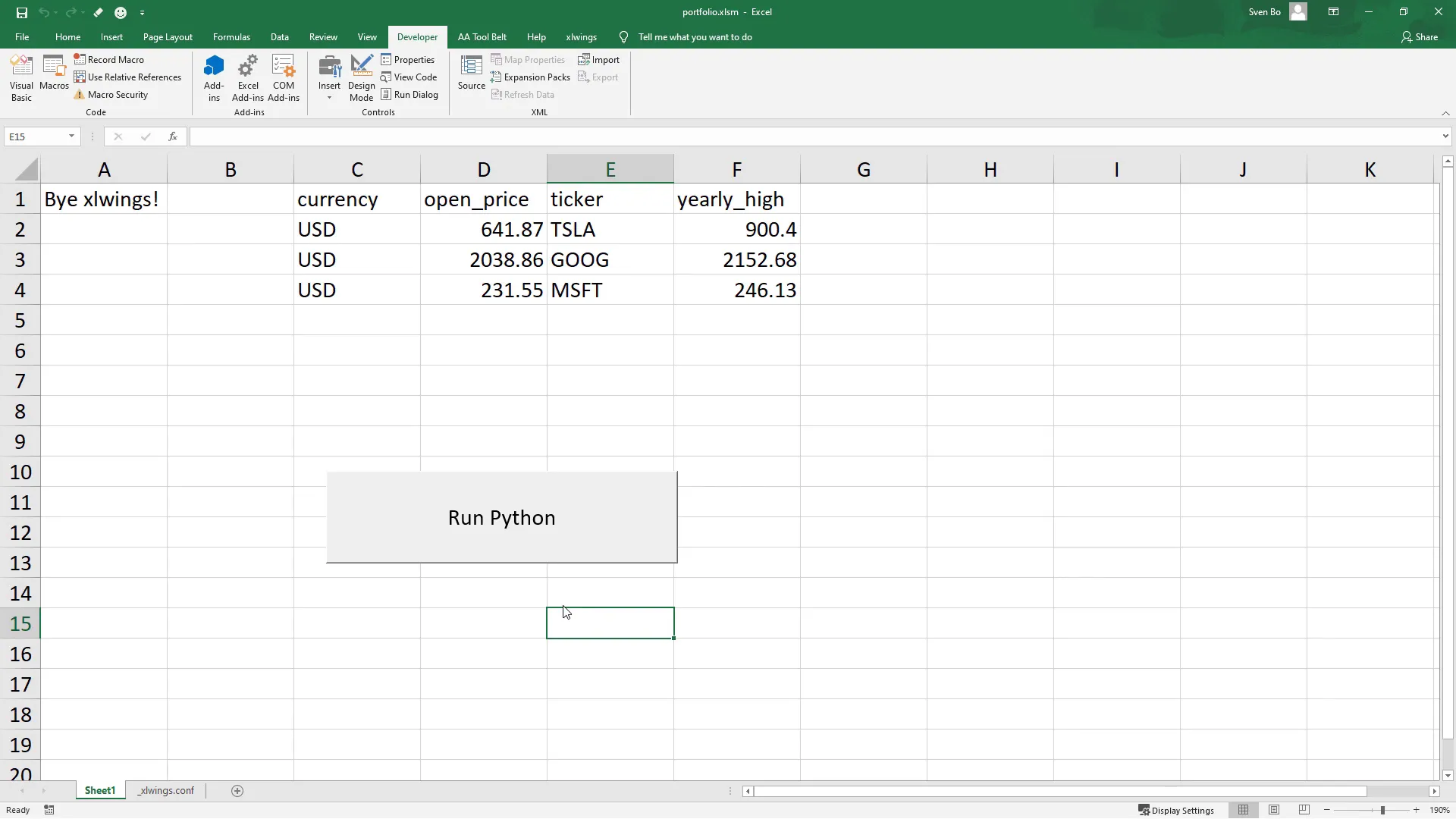Image resolution: width=1456 pixels, height=819 pixels.
Task: Click the Run Python button
Action: [500, 517]
